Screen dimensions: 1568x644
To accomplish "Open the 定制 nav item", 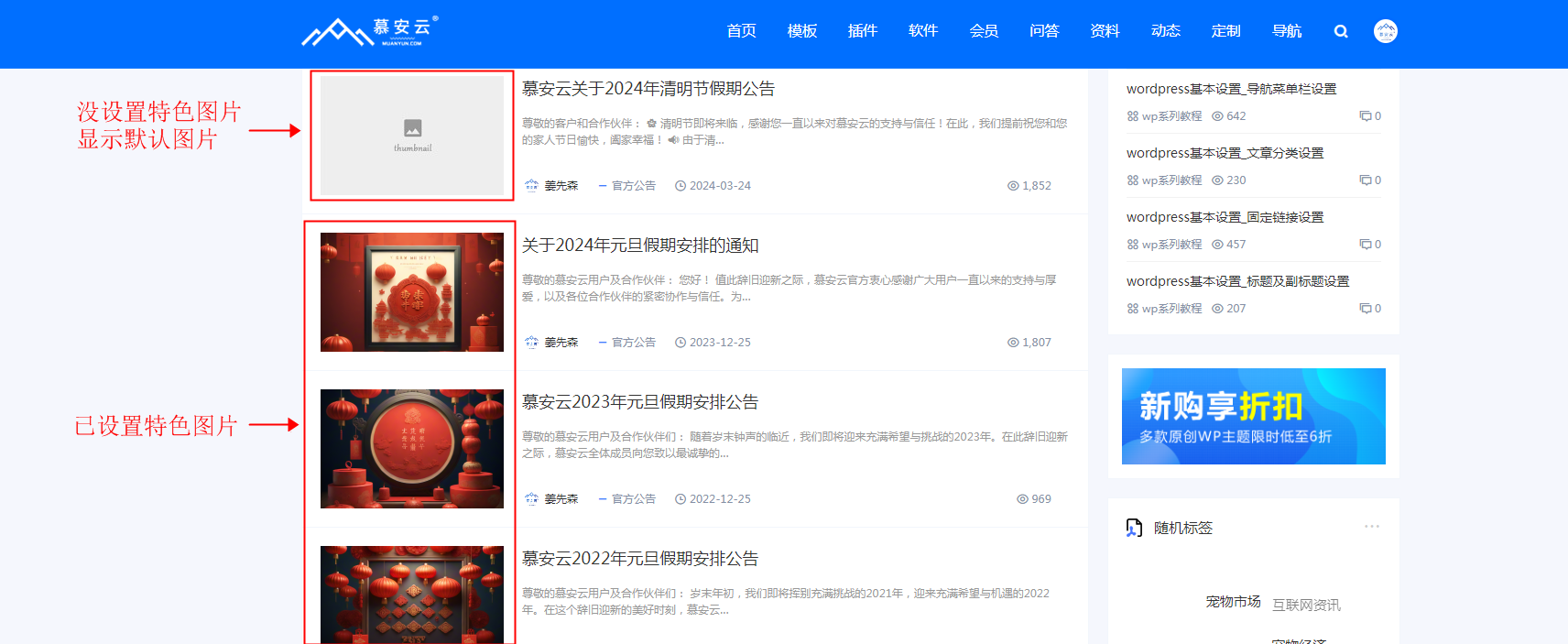I will [x=1225, y=31].
